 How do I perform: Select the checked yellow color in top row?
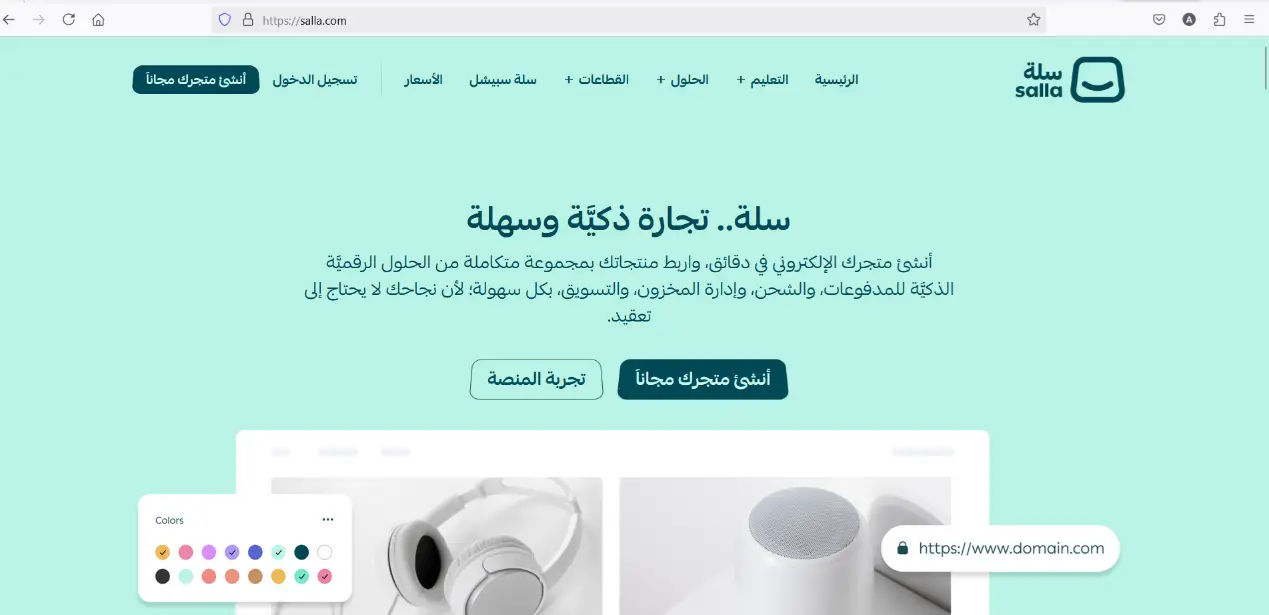(162, 552)
